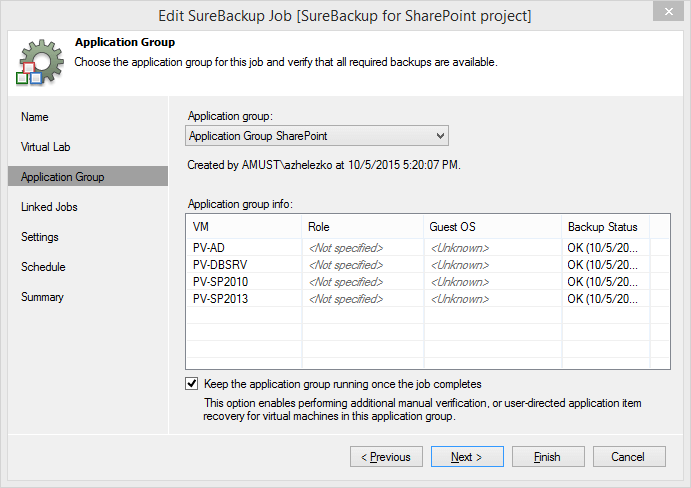691x488 pixels.
Task: Uncheck Keep the application group running
Action: coord(192,384)
